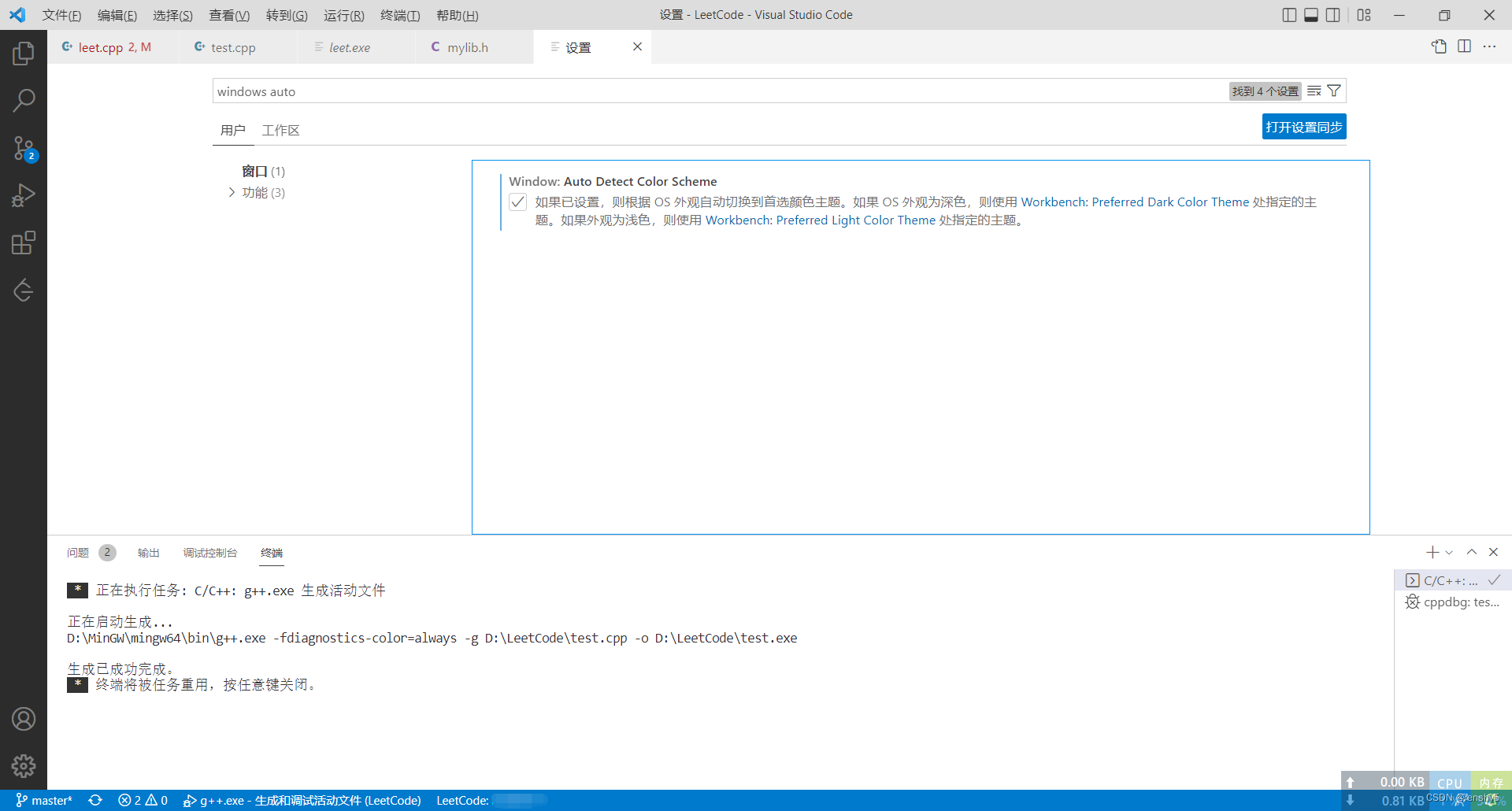The width and height of the screenshot is (1512, 811).
Task: Open the 运行(R) menu
Action: coord(344,15)
